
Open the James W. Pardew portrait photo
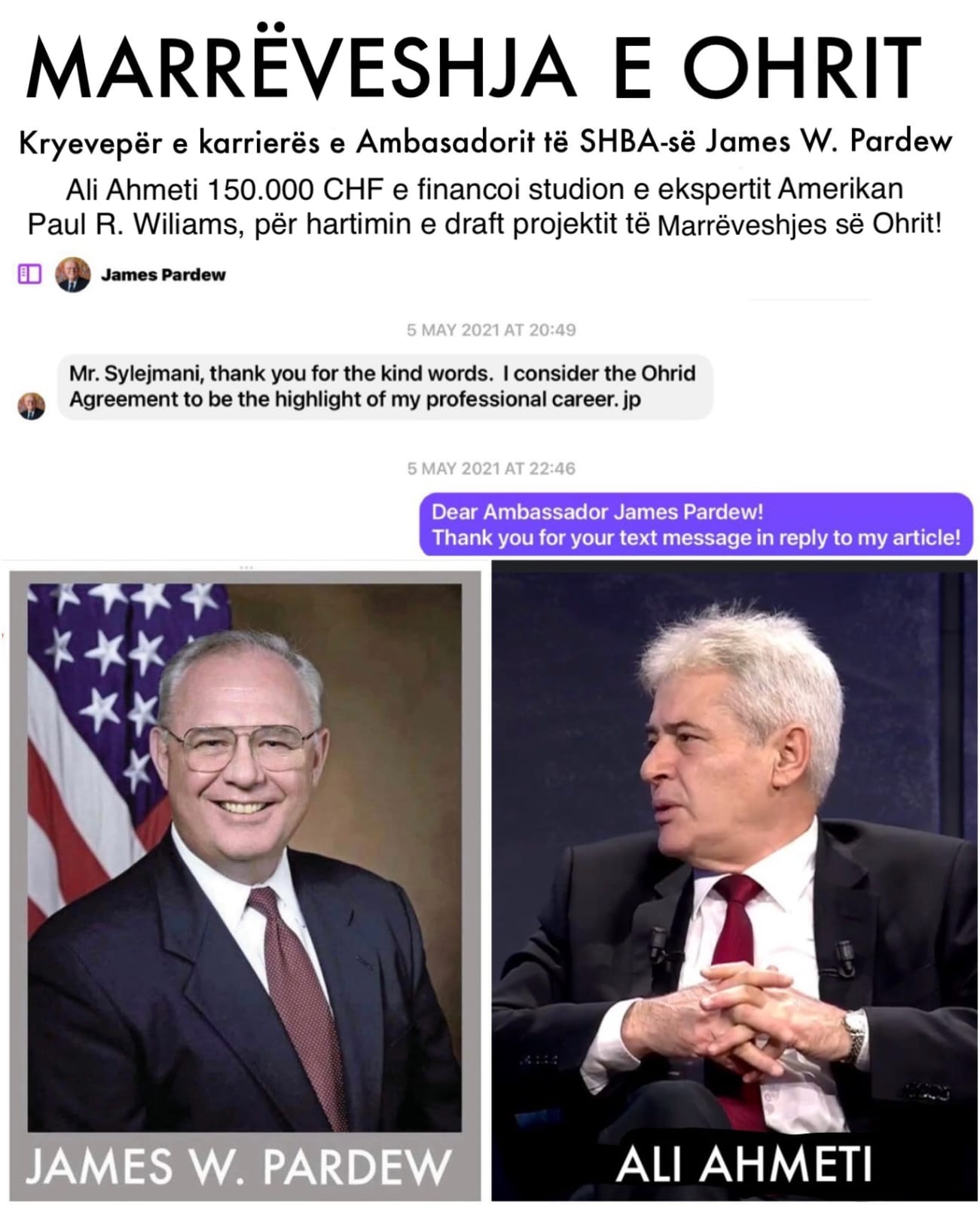pos(244,857)
